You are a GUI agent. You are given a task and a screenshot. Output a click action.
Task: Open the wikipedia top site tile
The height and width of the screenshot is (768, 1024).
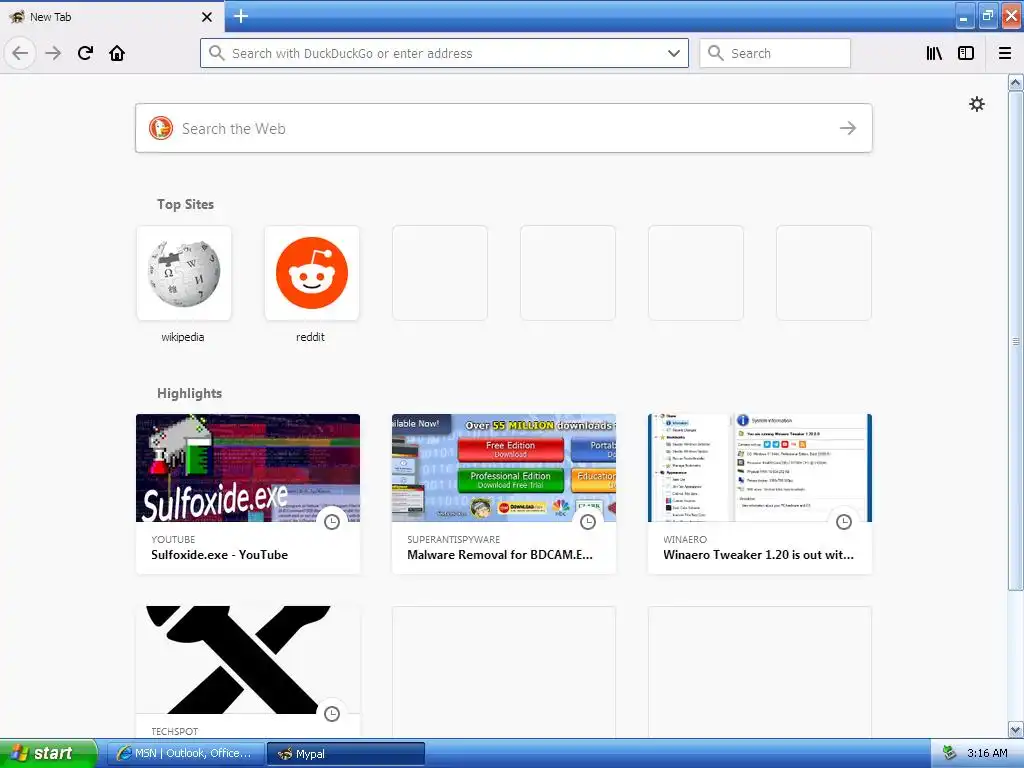pyautogui.click(x=184, y=273)
